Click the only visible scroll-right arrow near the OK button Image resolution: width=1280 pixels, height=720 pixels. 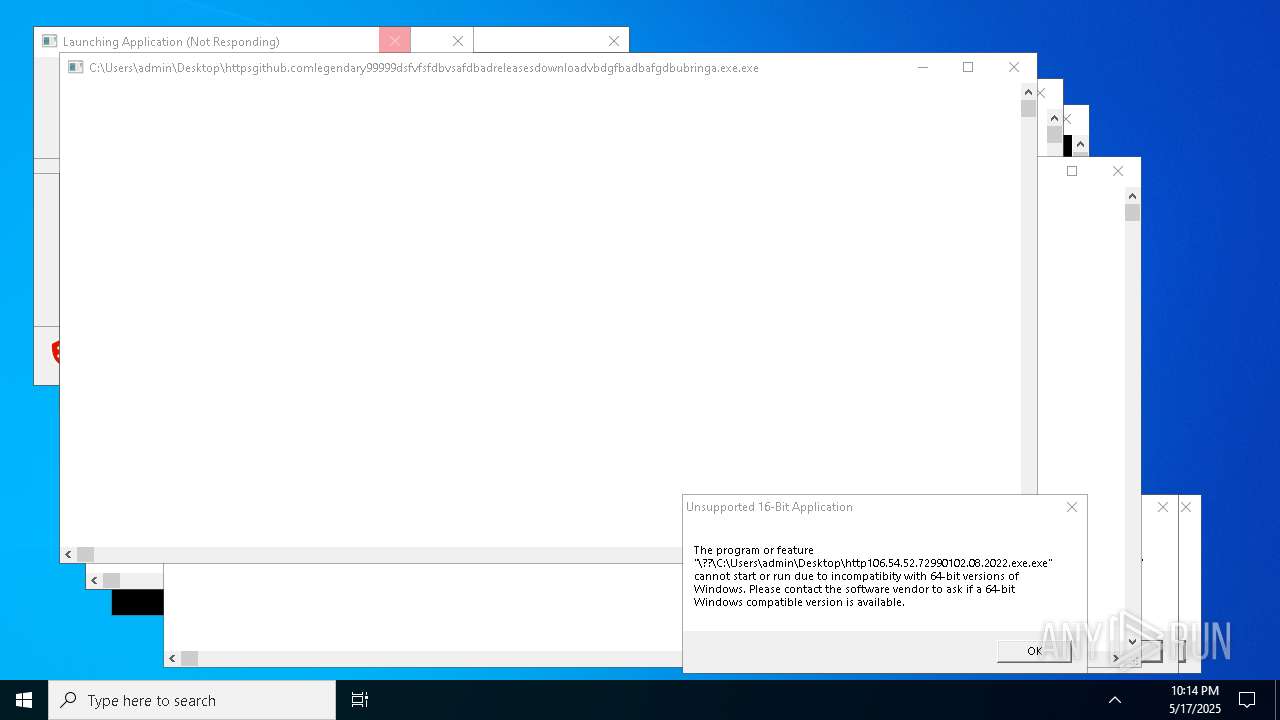[1117, 658]
